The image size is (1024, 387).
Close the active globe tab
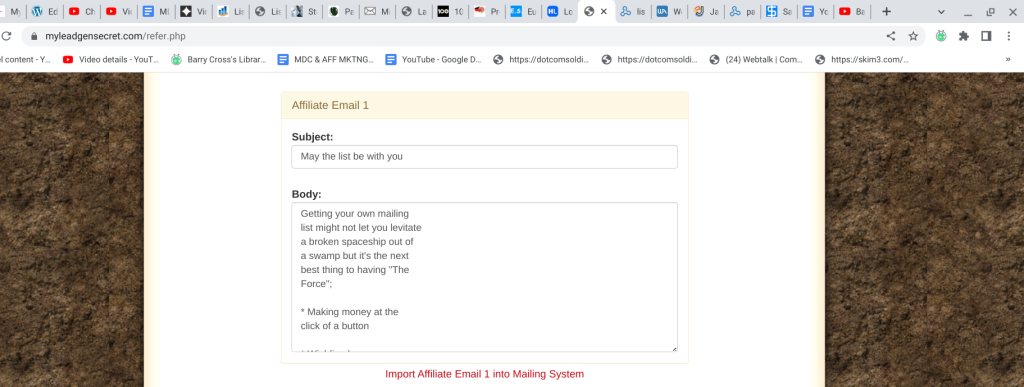[604, 11]
